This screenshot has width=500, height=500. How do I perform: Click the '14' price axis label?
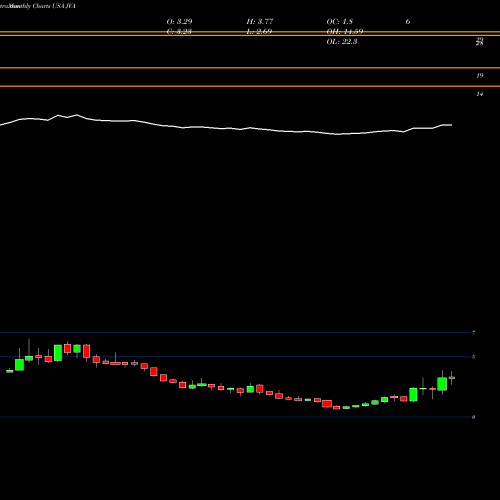(480, 94)
